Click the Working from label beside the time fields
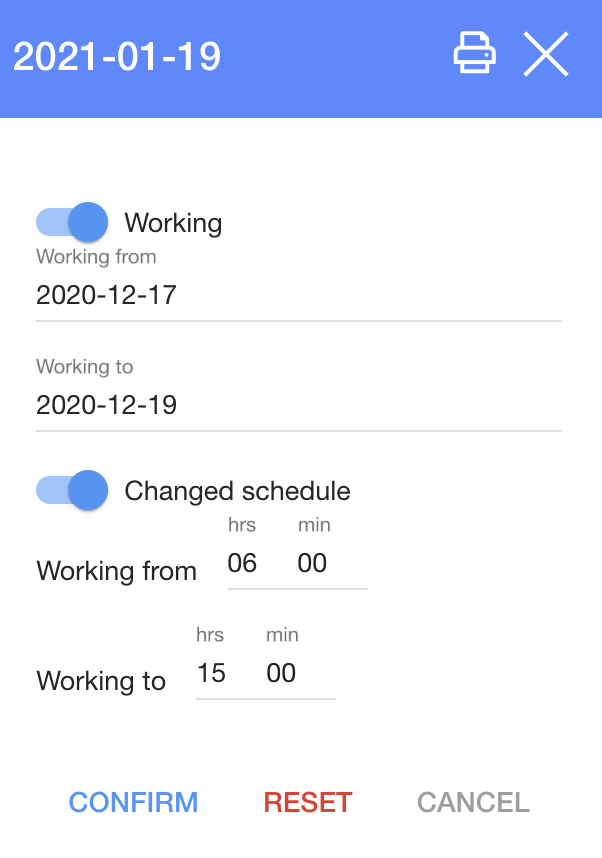The width and height of the screenshot is (602, 858). click(x=116, y=572)
